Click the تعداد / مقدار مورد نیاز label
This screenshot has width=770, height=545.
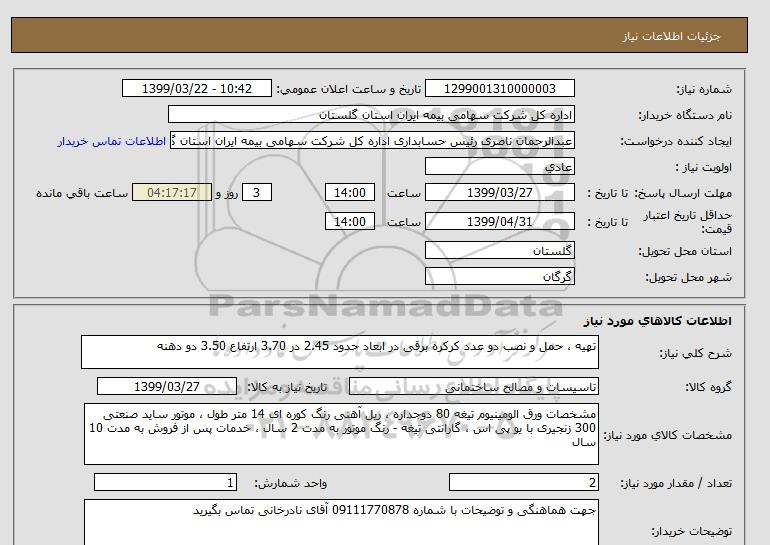coord(676,484)
